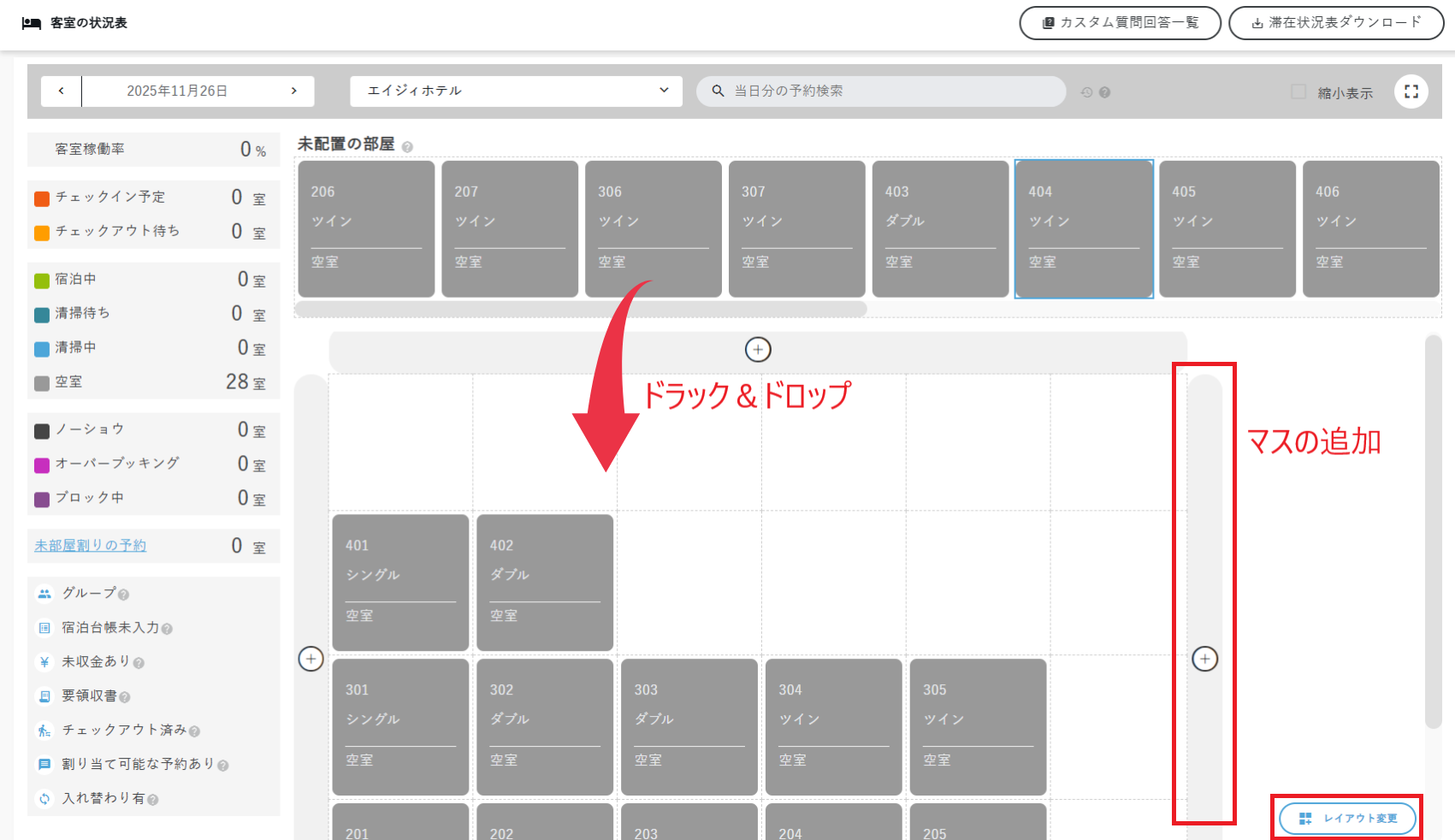Enable the 縮小表示 checkbox
Viewport: 1455px width, 840px height.
click(1298, 92)
